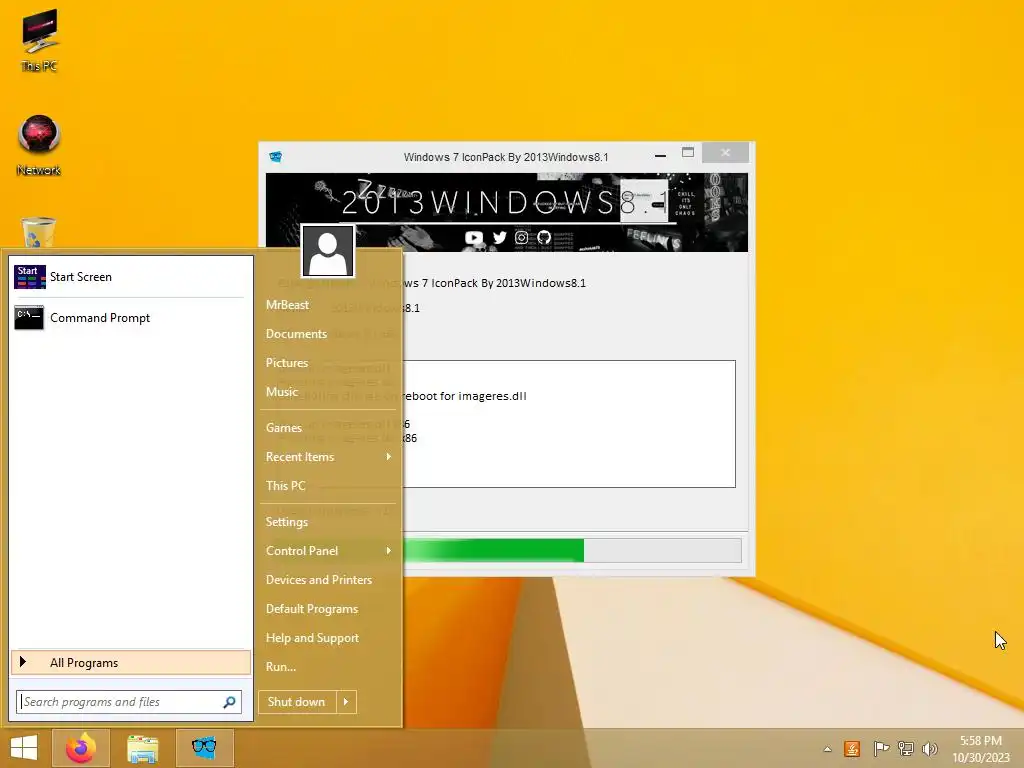Maximize the IconPack installer window
Viewport: 1024px width, 768px height.
point(688,153)
